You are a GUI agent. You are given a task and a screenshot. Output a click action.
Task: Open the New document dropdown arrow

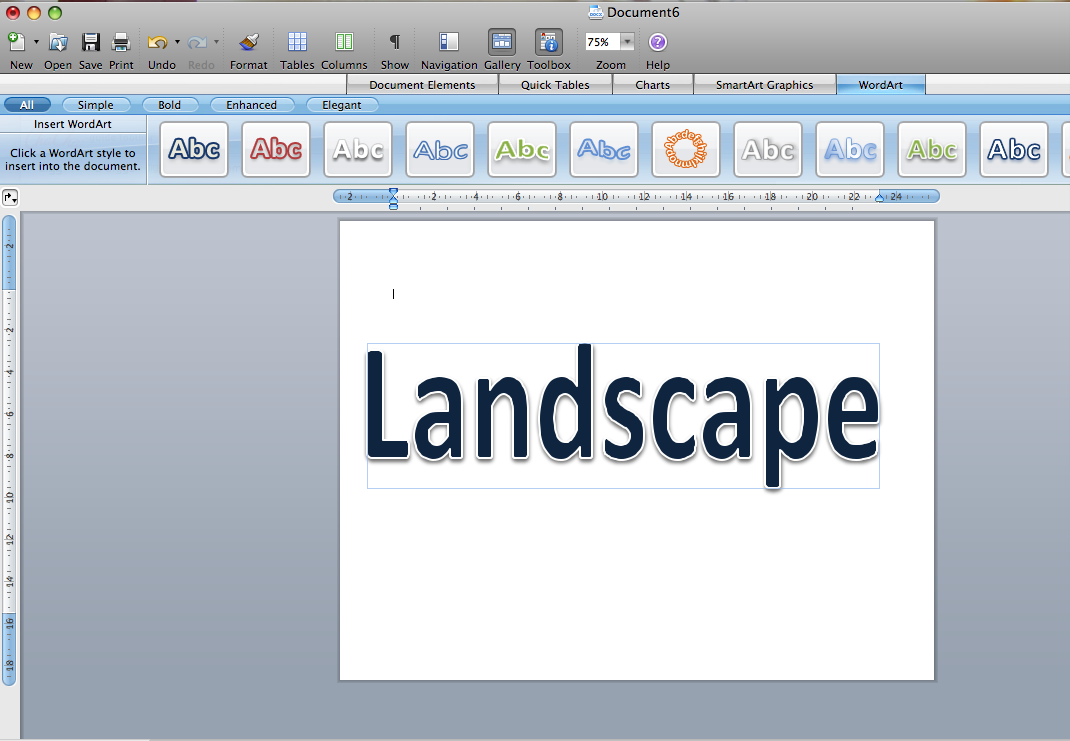coord(34,41)
